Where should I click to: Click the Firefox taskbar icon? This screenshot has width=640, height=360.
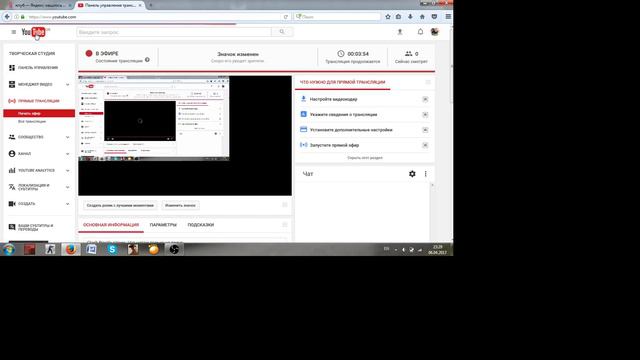point(71,249)
